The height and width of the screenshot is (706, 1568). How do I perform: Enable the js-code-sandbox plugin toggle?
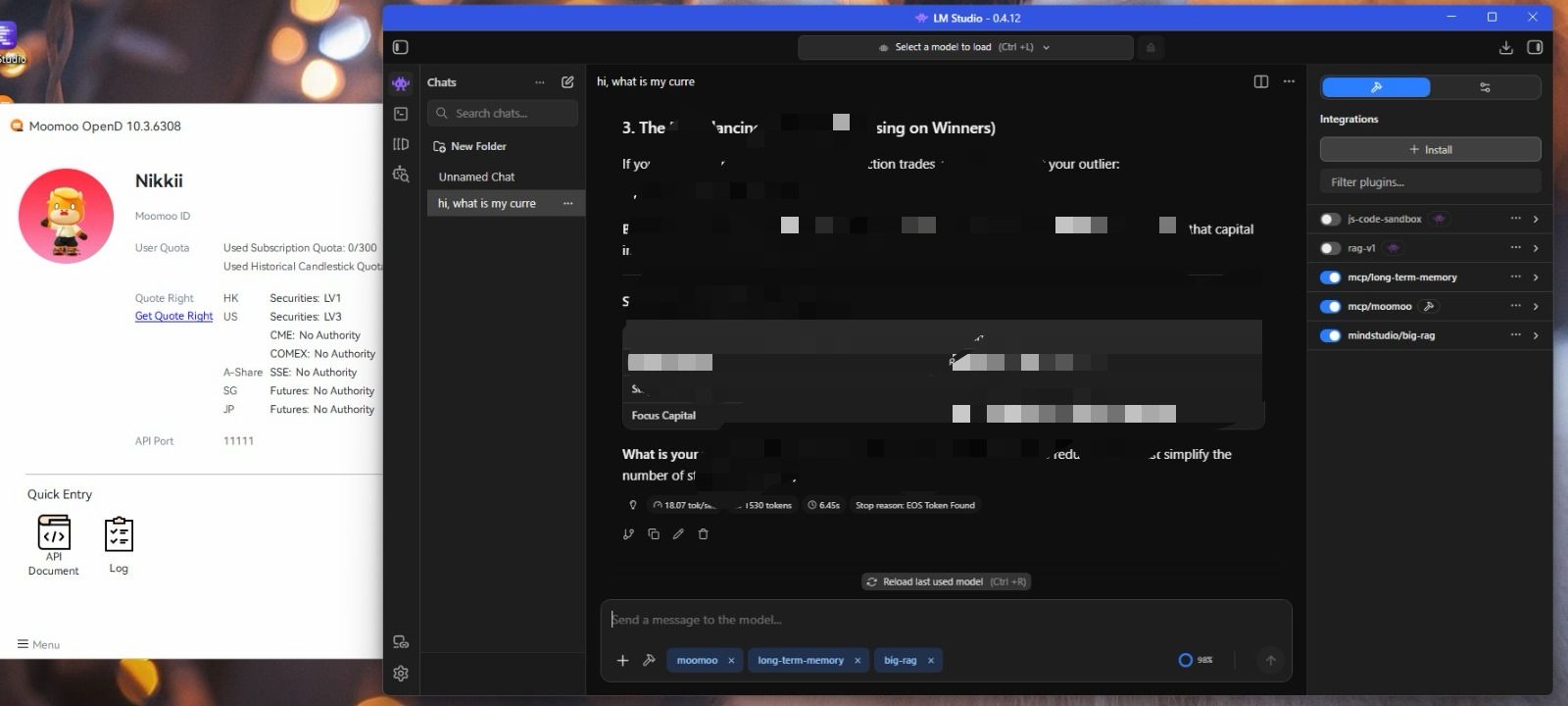click(1330, 219)
